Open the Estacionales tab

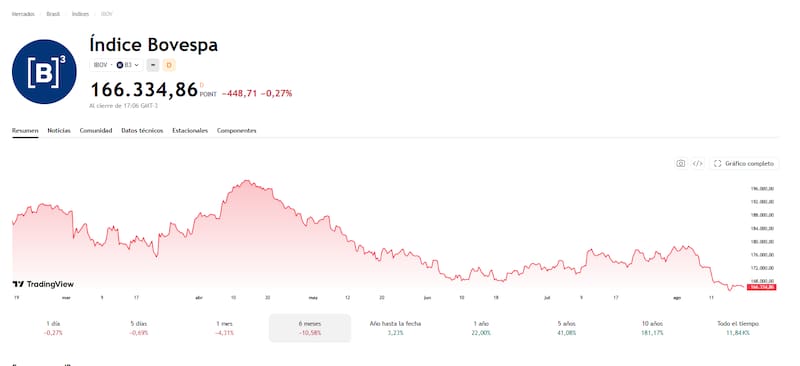(190, 131)
